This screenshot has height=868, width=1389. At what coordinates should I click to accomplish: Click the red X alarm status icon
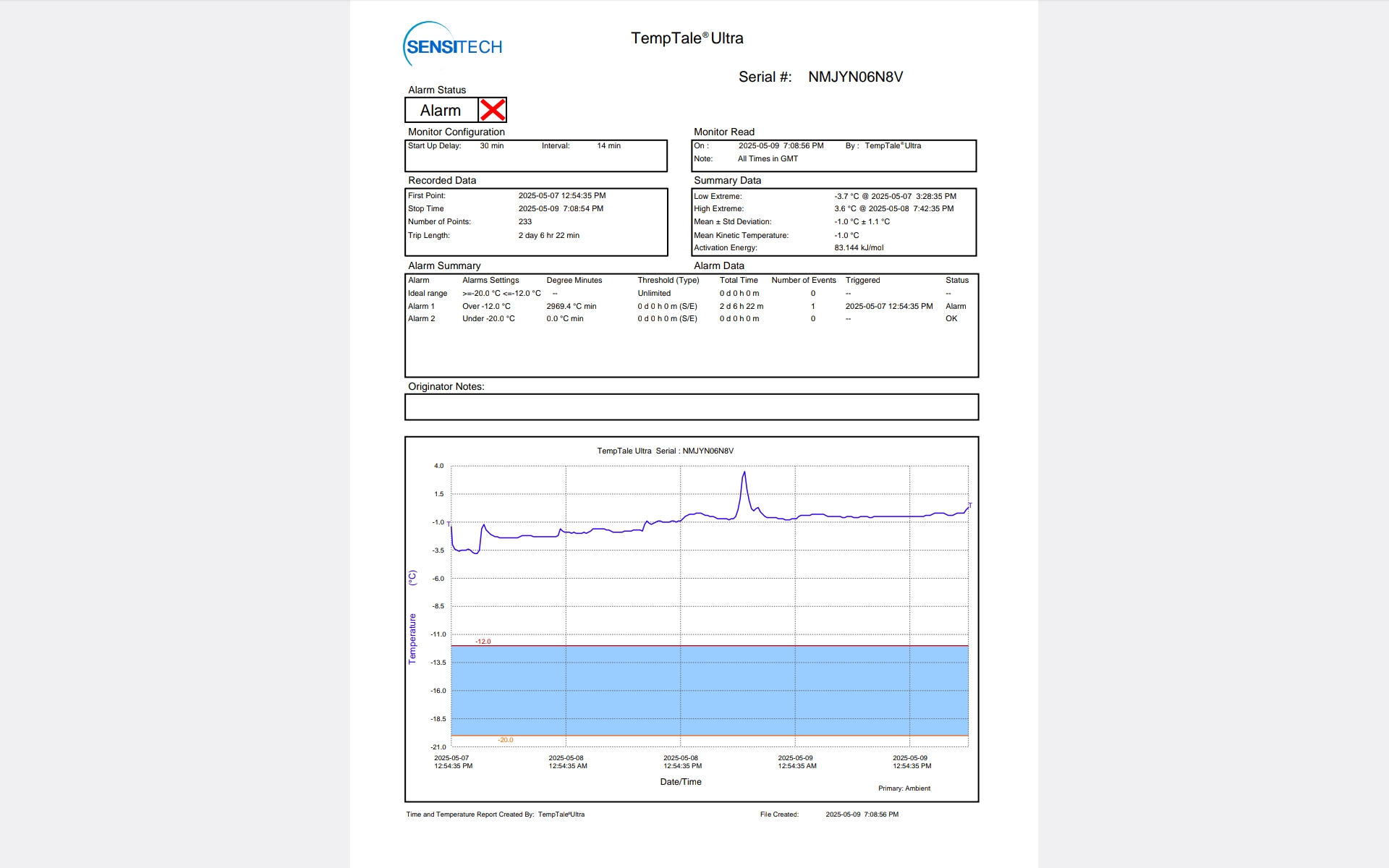(493, 110)
